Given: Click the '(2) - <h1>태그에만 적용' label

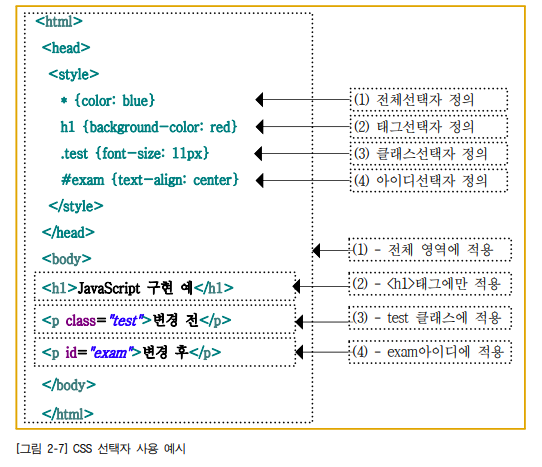Looking at the screenshot, I should (430, 283).
